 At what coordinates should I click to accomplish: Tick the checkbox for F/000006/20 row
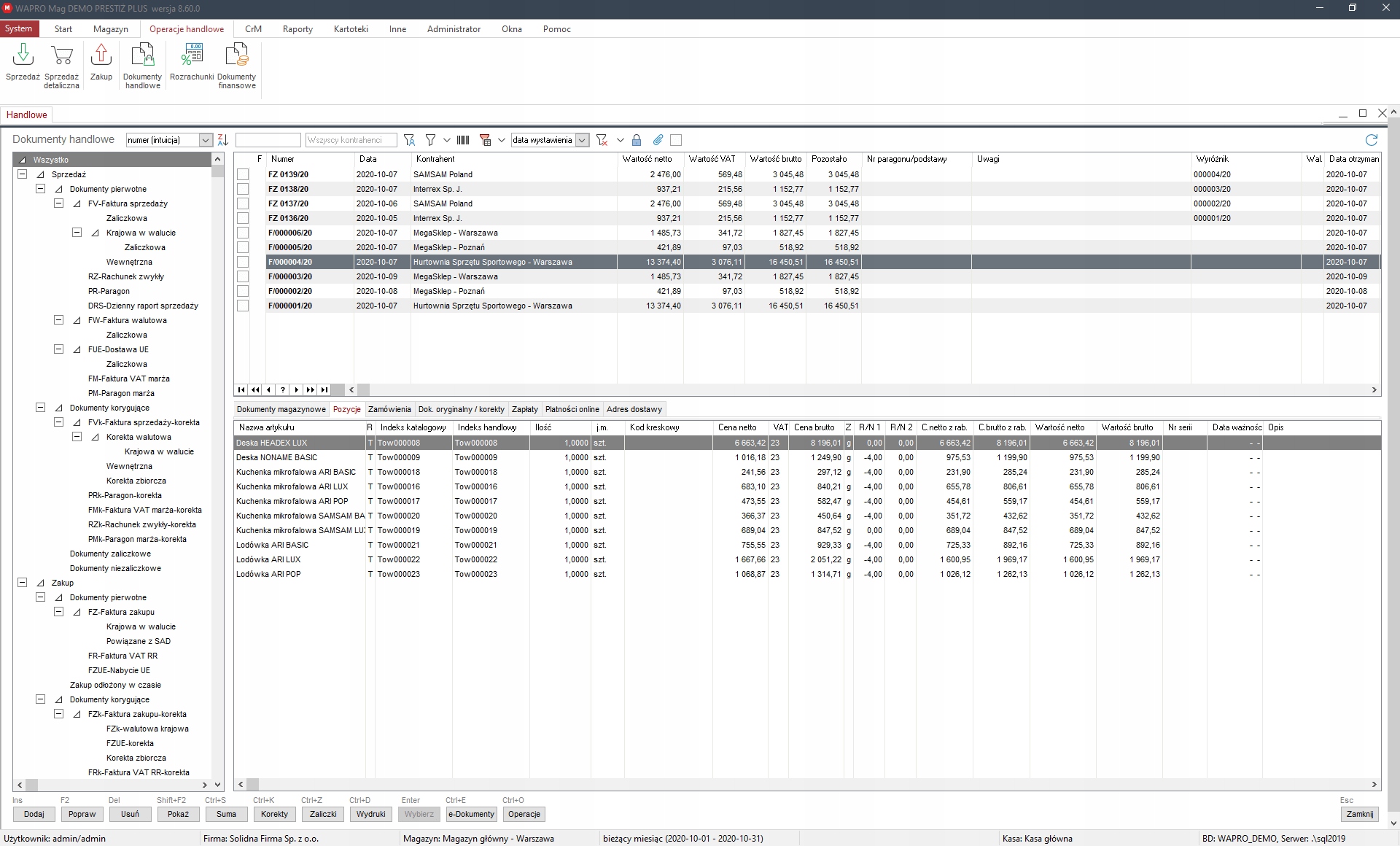point(243,233)
